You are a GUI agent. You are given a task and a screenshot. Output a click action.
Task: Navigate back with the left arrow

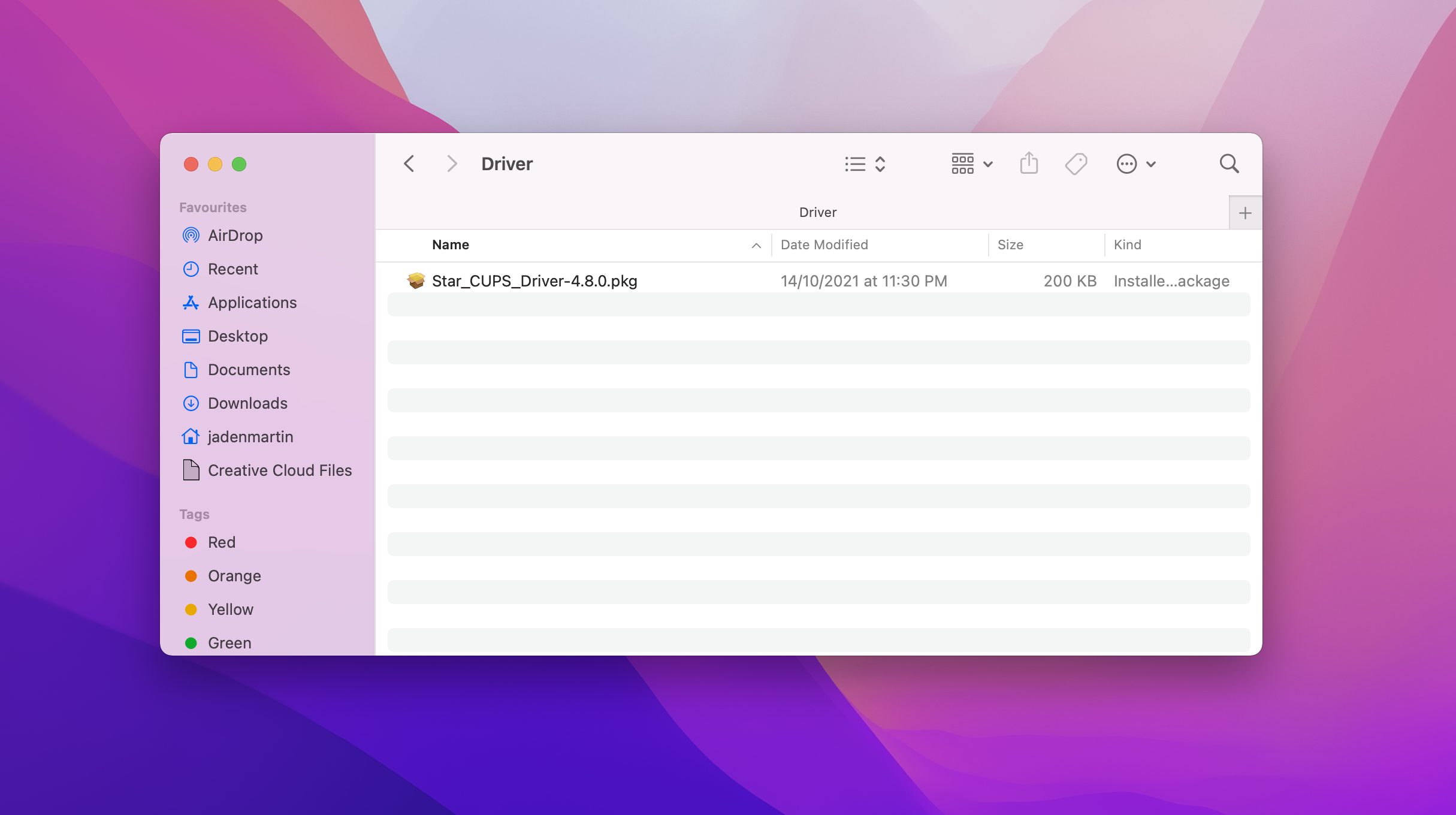click(409, 163)
